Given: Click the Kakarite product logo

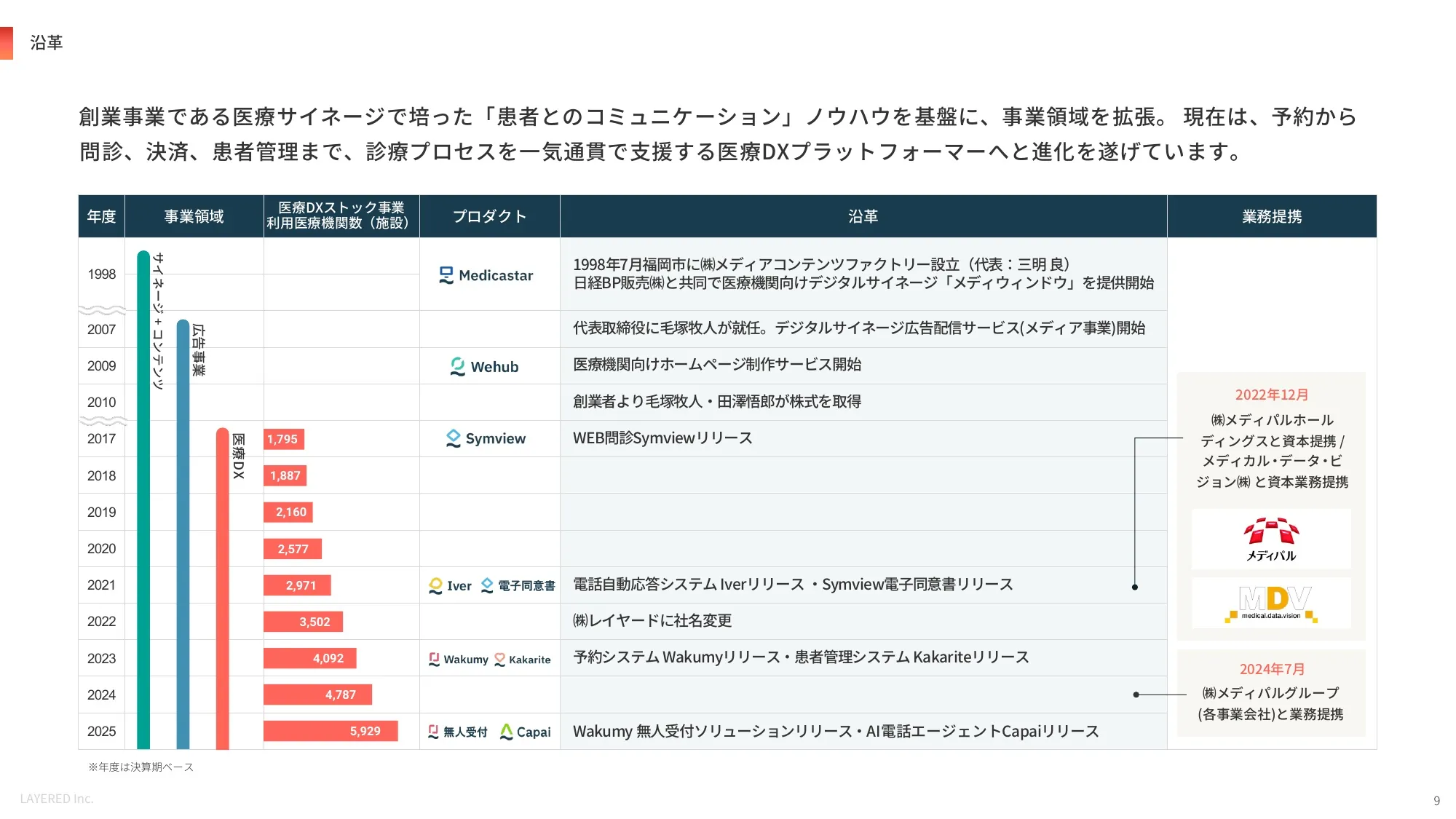Looking at the screenshot, I should [522, 659].
